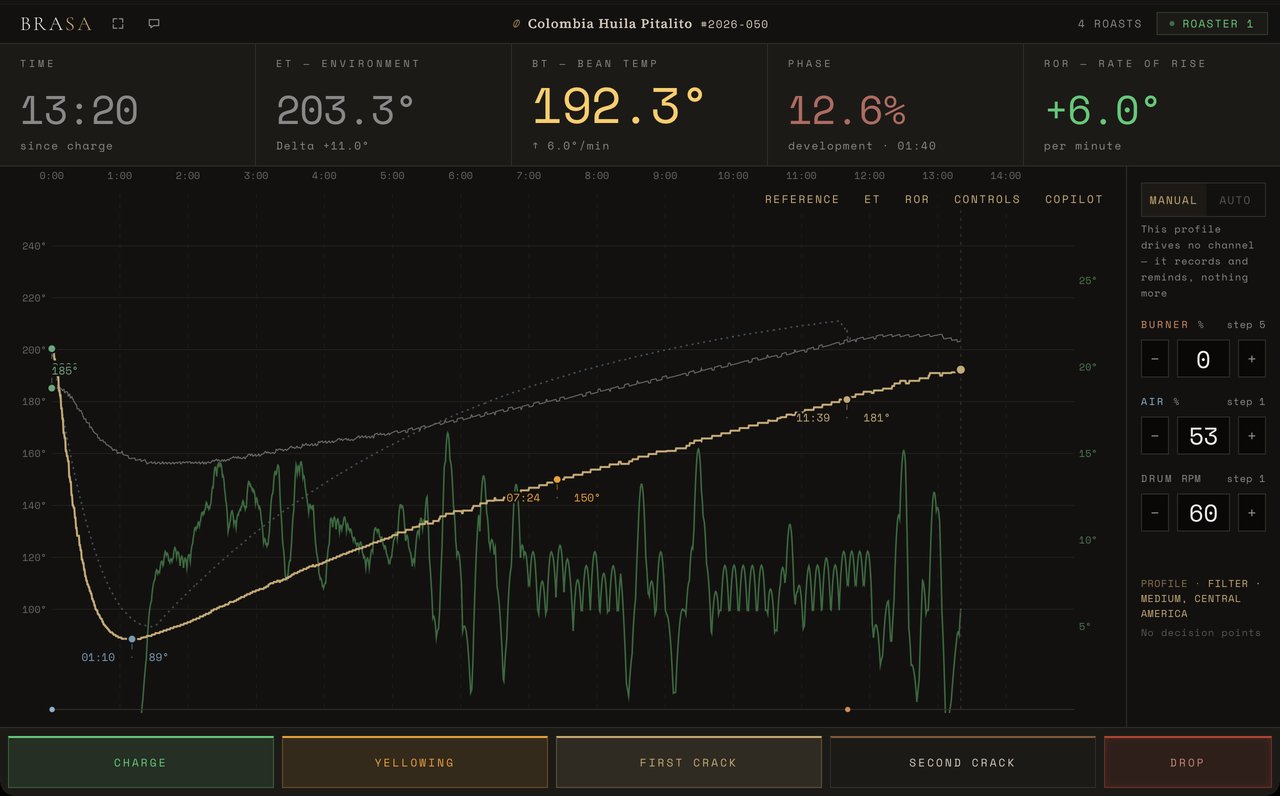Toggle the Controls panel
The image size is (1280, 796).
[x=987, y=199]
